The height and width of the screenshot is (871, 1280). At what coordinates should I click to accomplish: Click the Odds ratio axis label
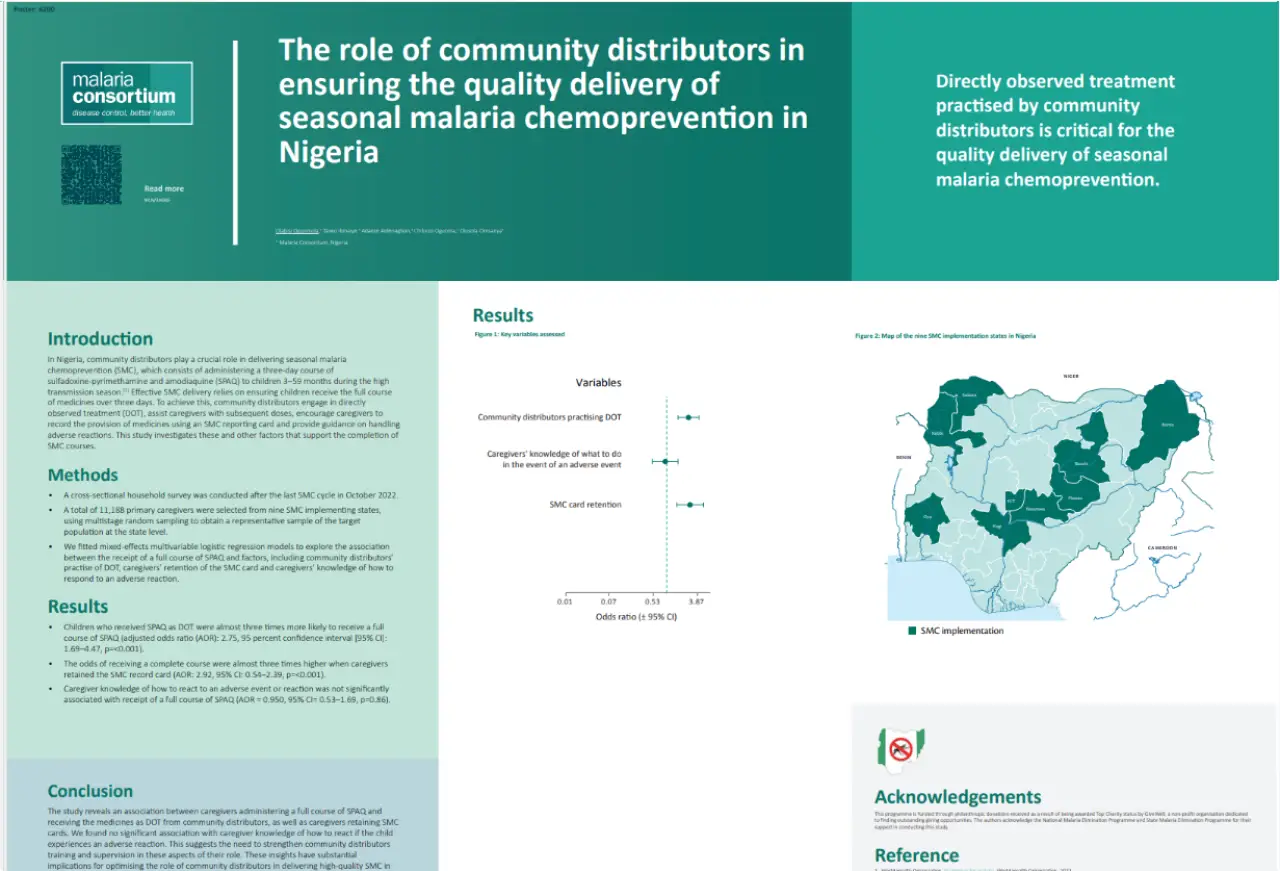pyautogui.click(x=636, y=617)
